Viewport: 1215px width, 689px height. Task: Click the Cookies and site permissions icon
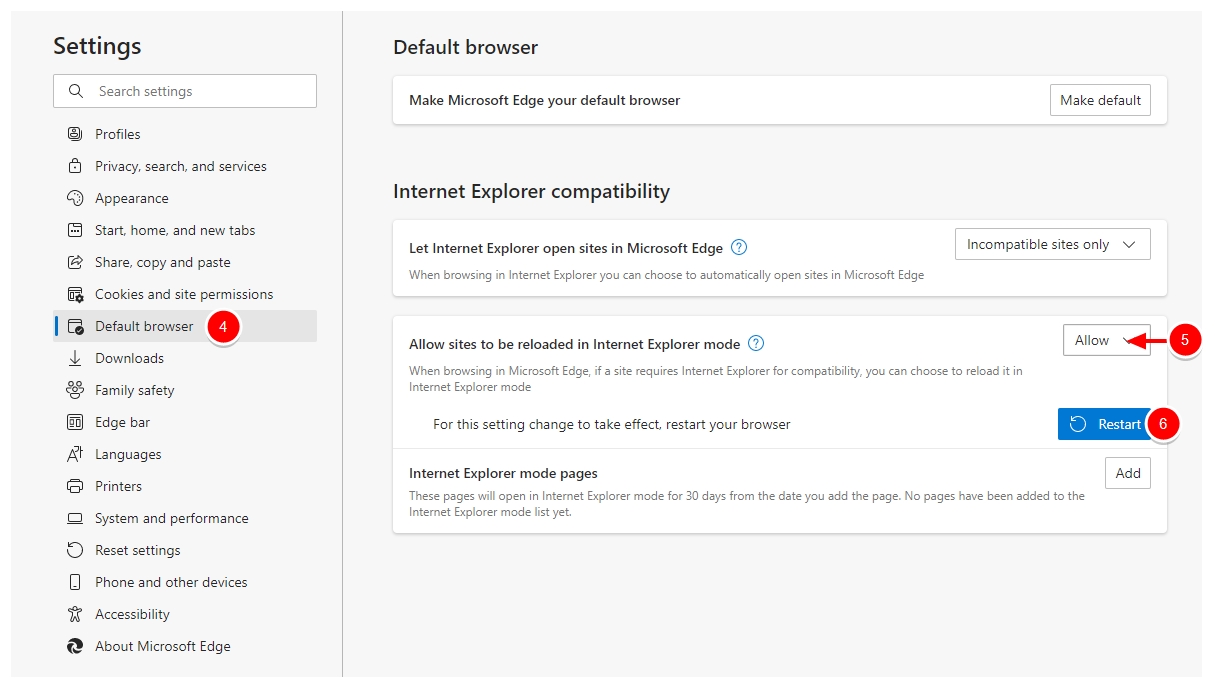75,294
